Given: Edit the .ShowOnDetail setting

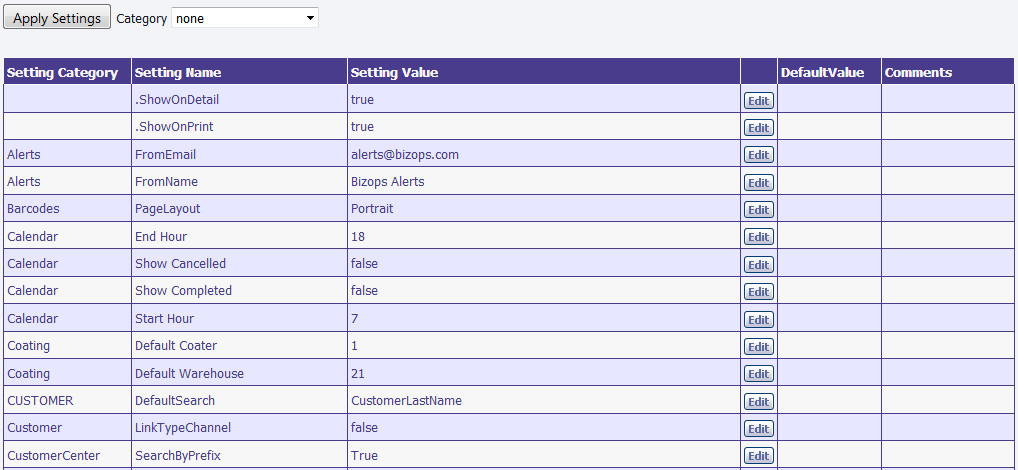Looking at the screenshot, I should (758, 100).
